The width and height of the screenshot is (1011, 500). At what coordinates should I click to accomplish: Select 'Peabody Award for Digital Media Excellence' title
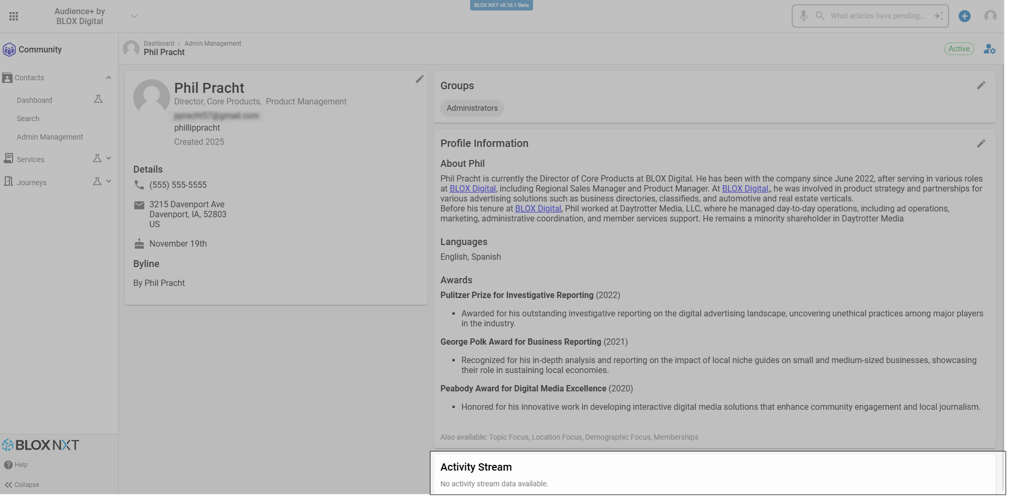click(x=523, y=388)
